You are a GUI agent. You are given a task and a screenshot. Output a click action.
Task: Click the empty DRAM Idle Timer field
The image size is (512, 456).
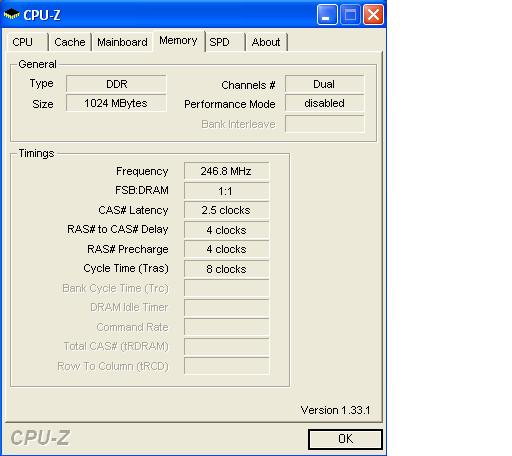coord(226,307)
